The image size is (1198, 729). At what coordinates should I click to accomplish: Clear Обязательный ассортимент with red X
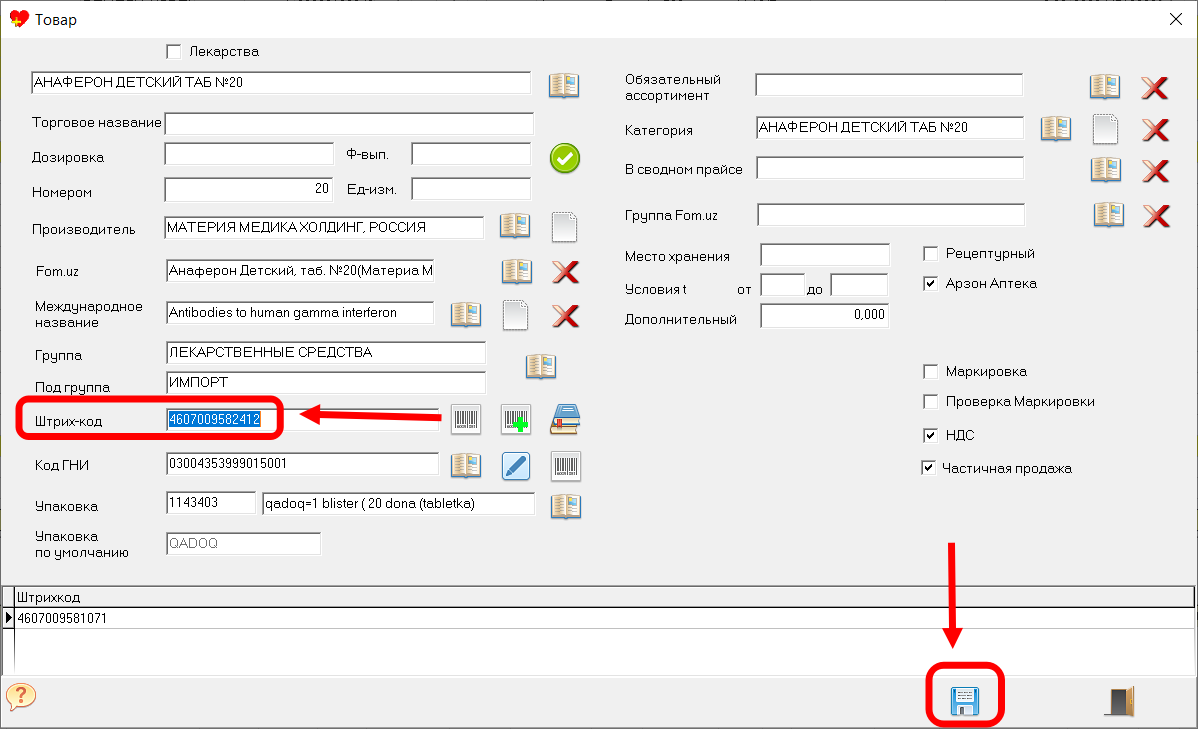[1154, 88]
